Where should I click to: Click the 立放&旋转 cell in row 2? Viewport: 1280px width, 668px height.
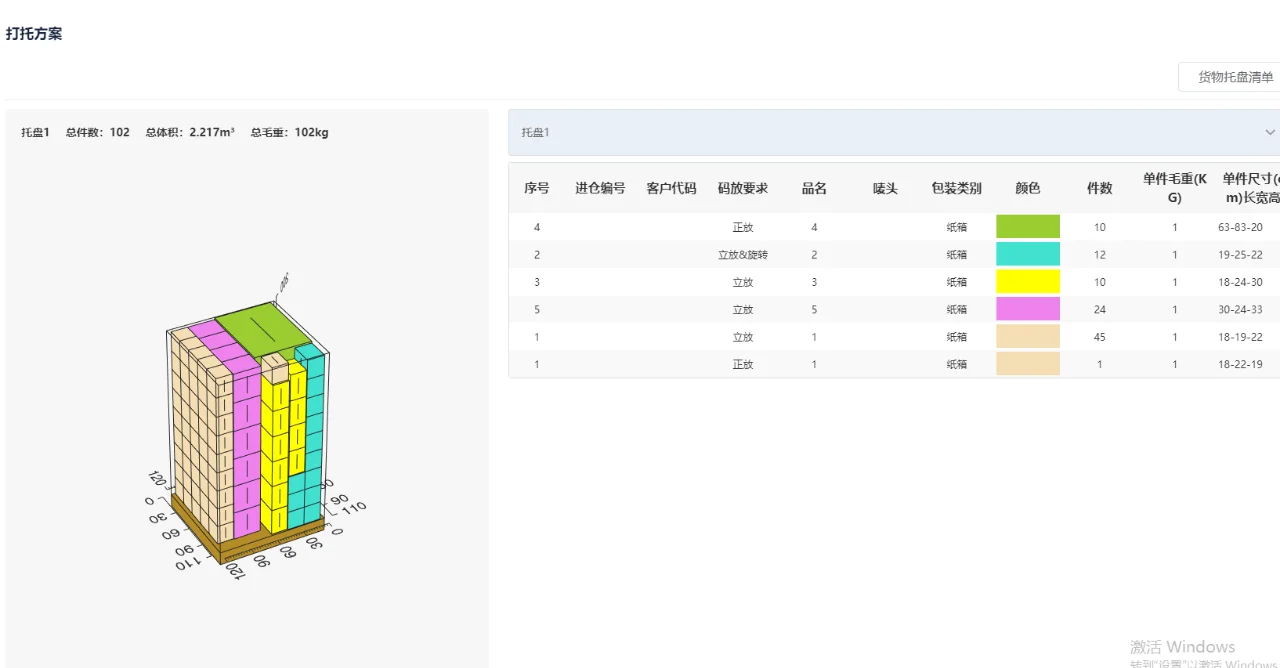742,255
